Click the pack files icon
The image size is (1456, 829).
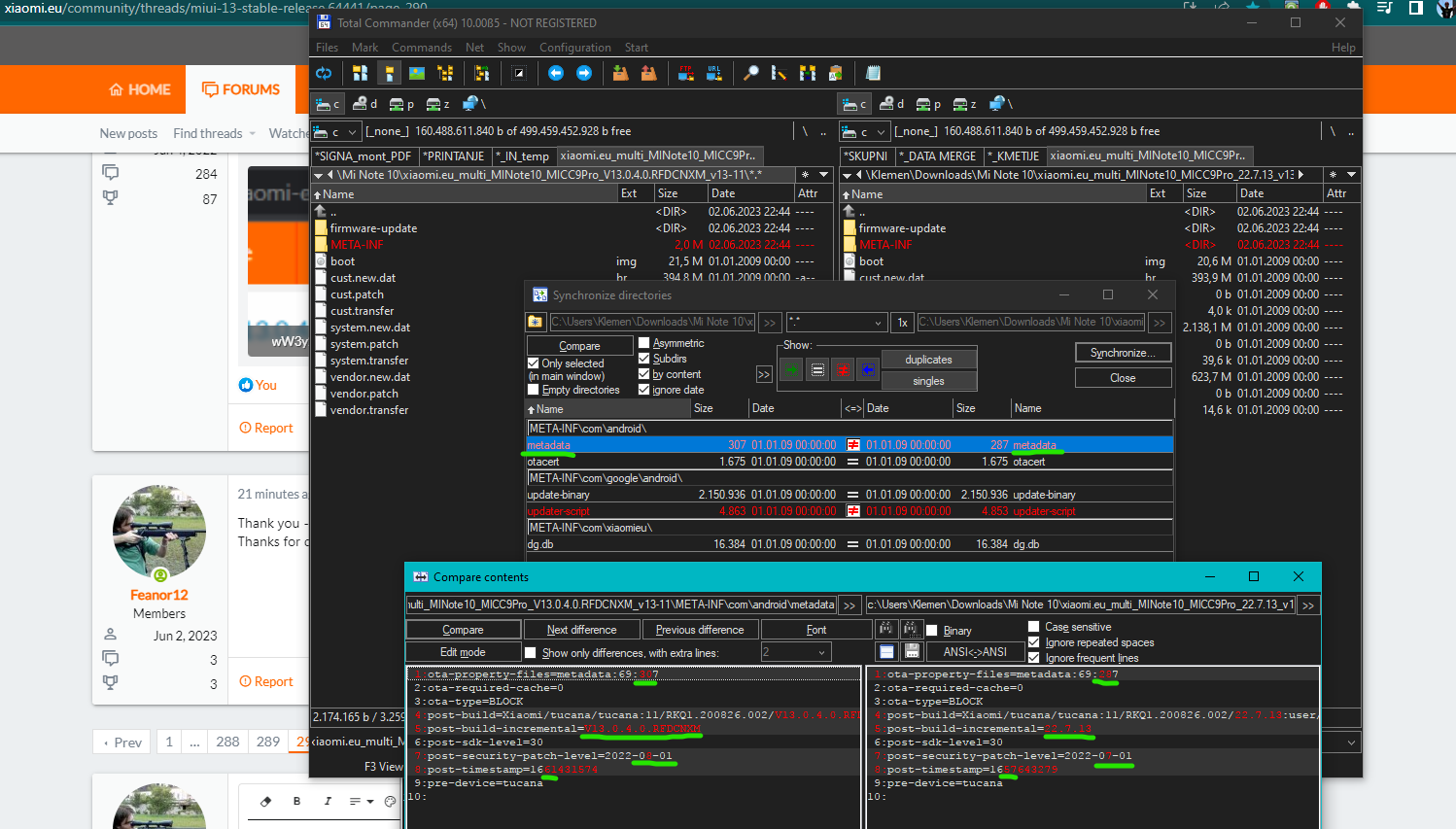point(620,73)
